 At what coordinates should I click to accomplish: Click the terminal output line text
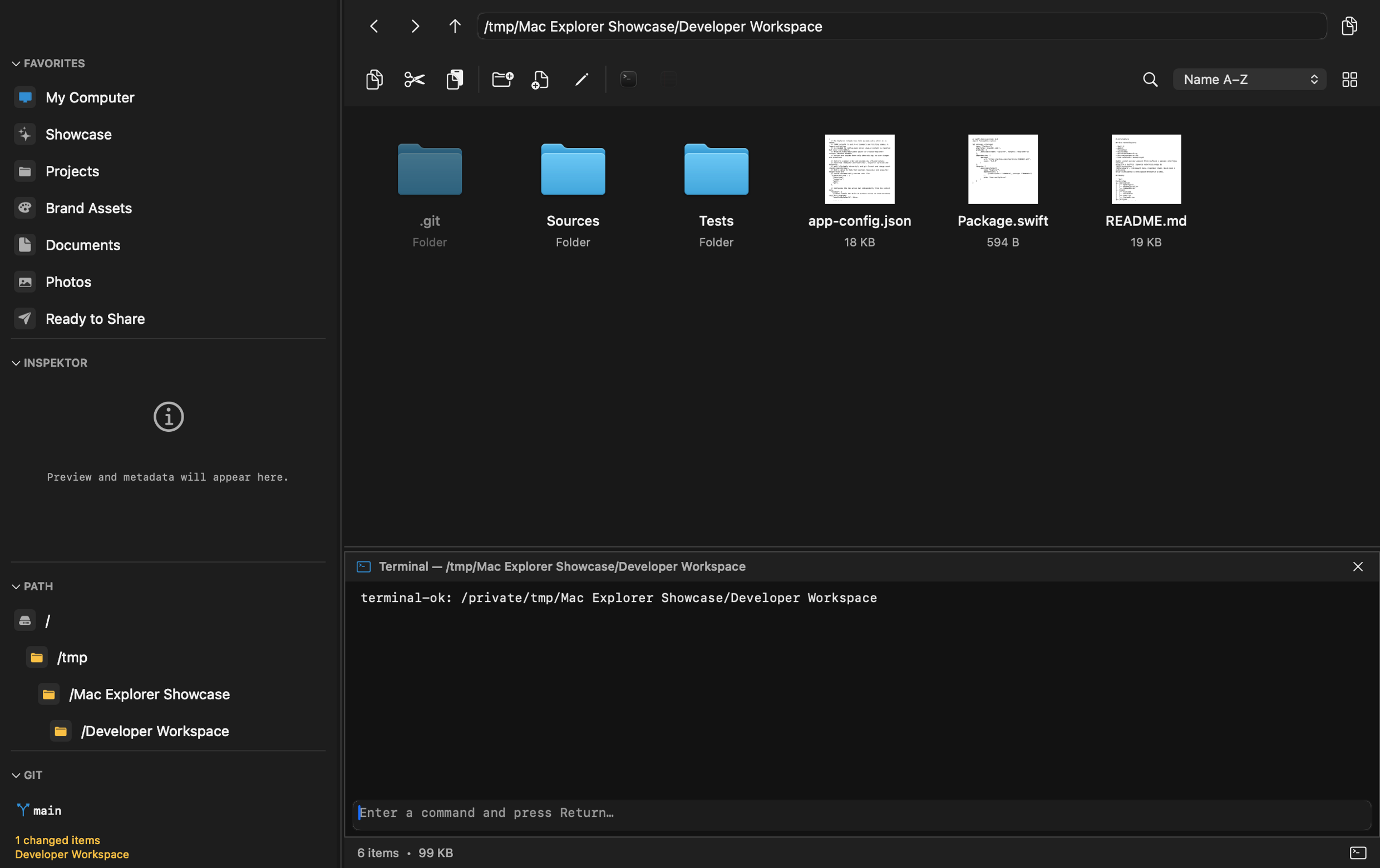[x=618, y=598]
